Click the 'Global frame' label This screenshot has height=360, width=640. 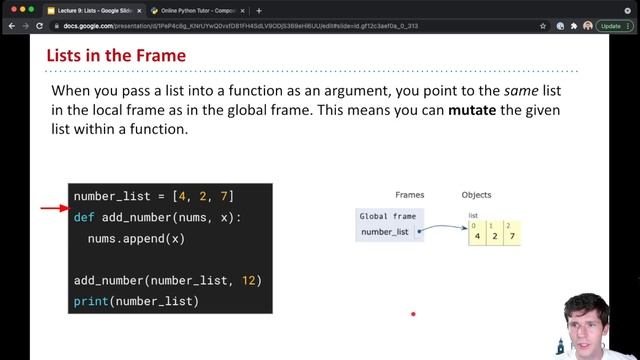(x=388, y=216)
